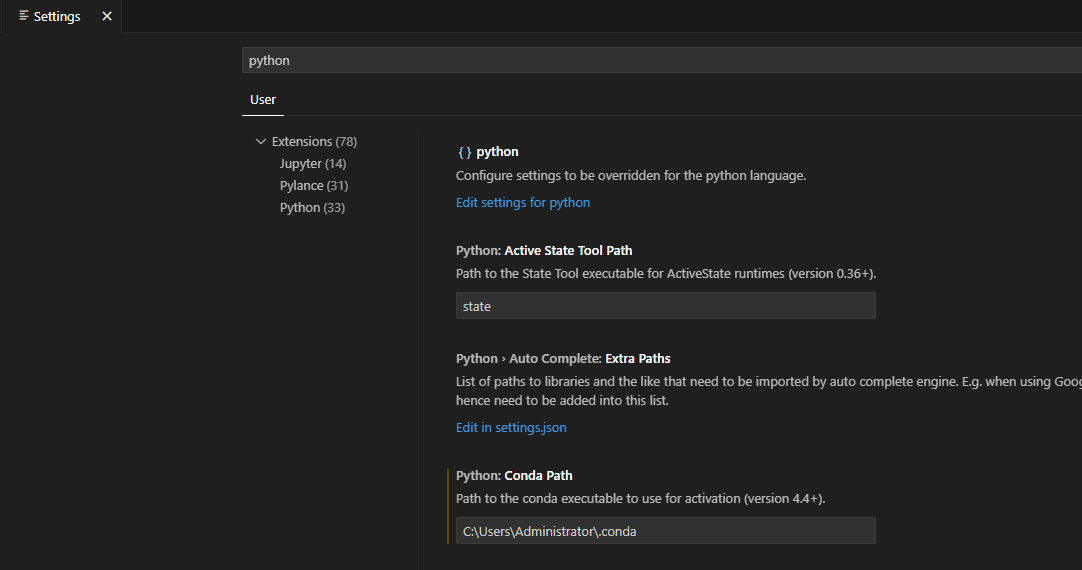Open the Python (33) settings group
Image resolution: width=1082 pixels, height=570 pixels.
tap(312, 208)
